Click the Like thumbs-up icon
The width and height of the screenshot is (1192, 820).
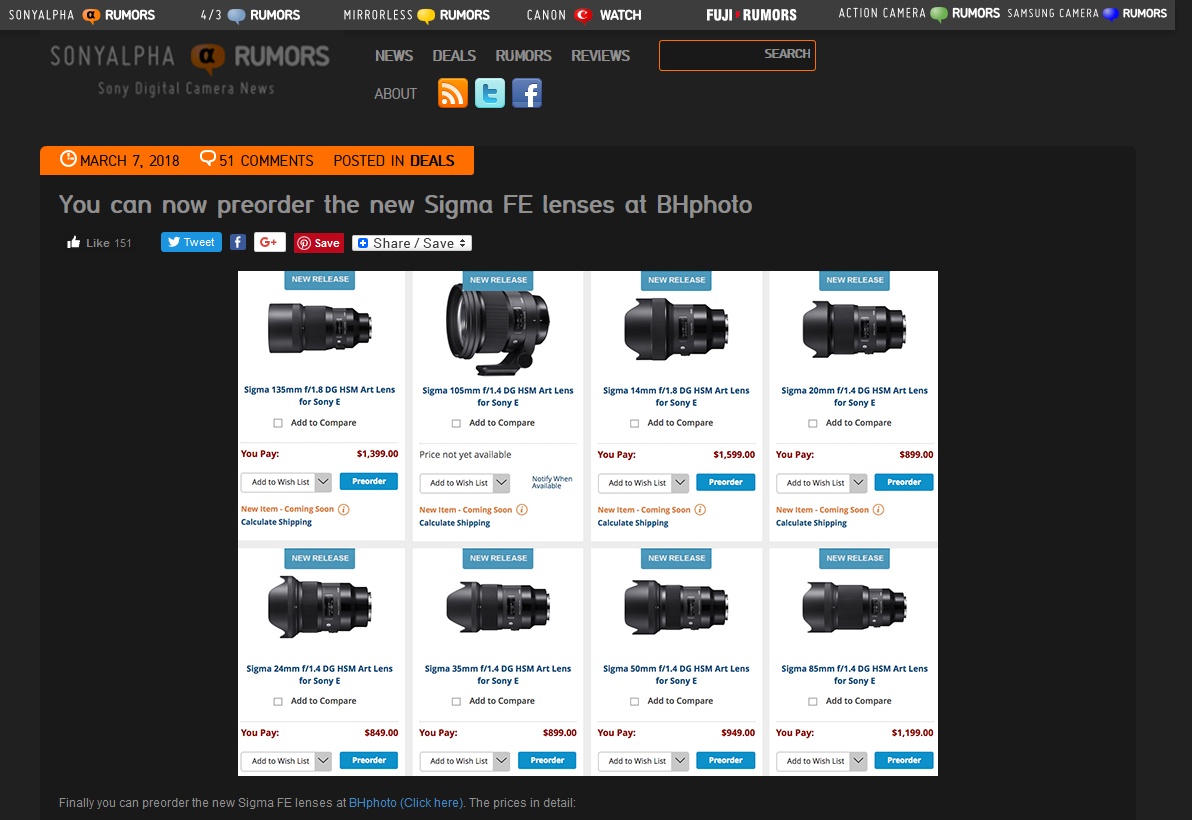[x=74, y=242]
